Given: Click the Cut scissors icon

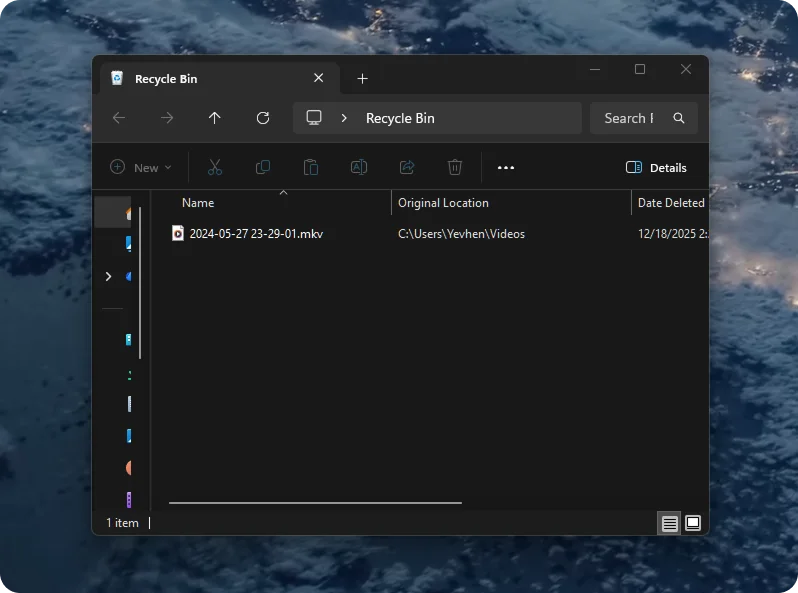Looking at the screenshot, I should 215,167.
